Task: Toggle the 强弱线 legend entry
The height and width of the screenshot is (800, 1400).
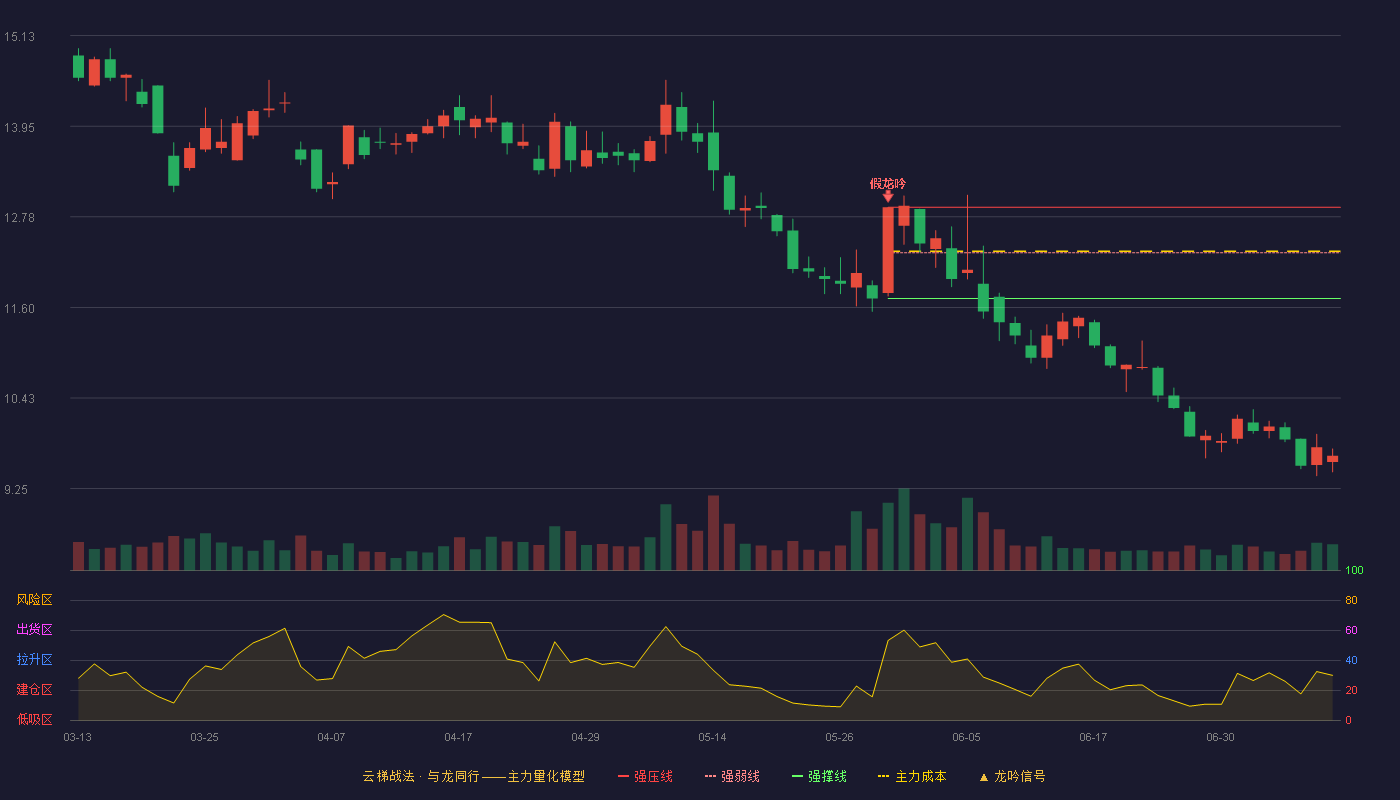Action: (732, 776)
